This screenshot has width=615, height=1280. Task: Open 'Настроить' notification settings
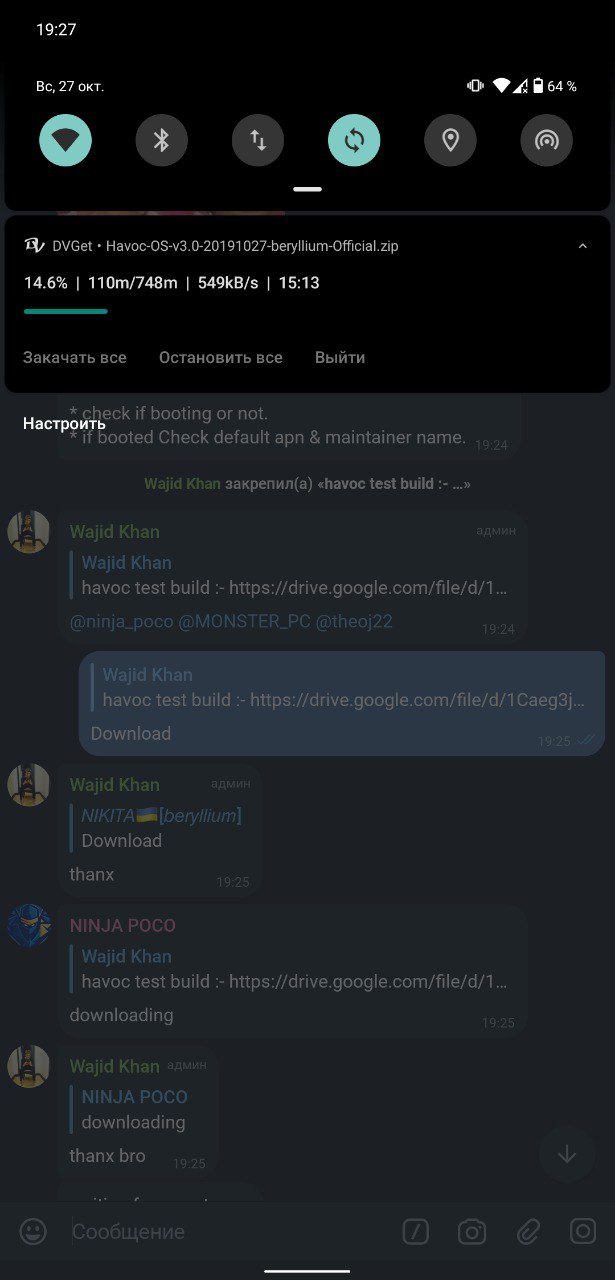(64, 423)
